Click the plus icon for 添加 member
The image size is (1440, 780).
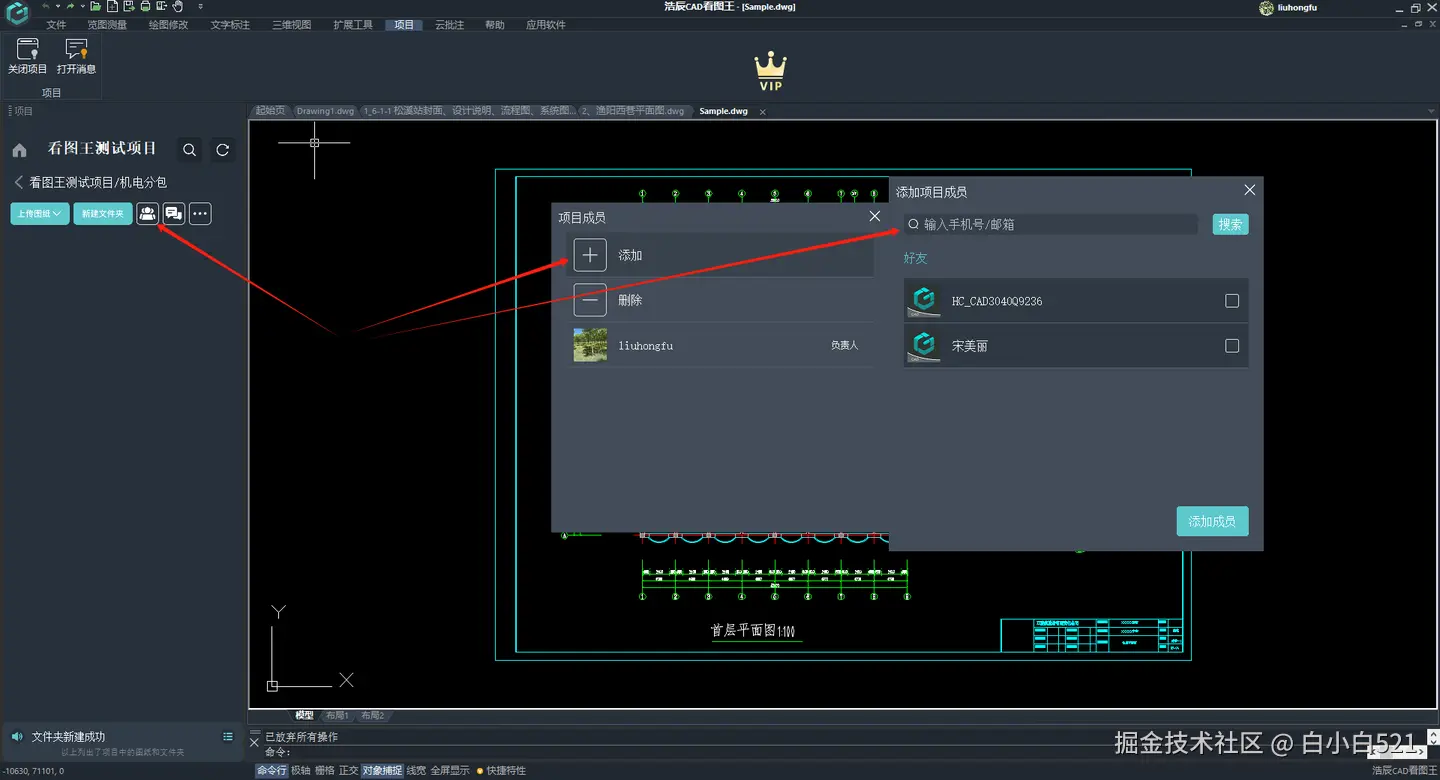[590, 255]
